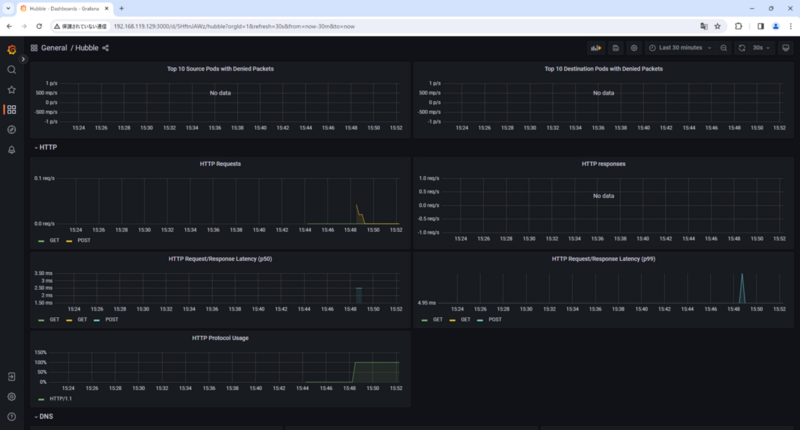Open the 30s refresh interval dropdown
The height and width of the screenshot is (430, 800).
(x=761, y=48)
